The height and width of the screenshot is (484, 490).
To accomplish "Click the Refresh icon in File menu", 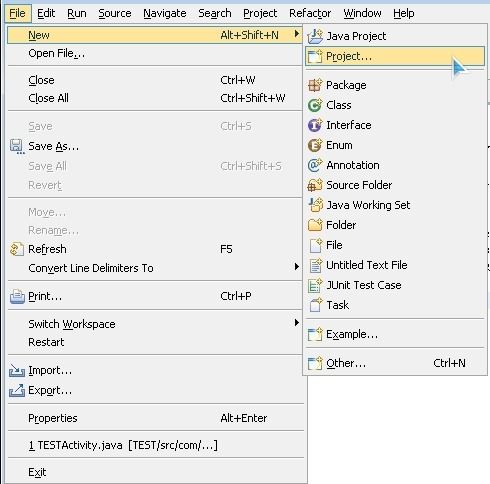I will [x=17, y=249].
